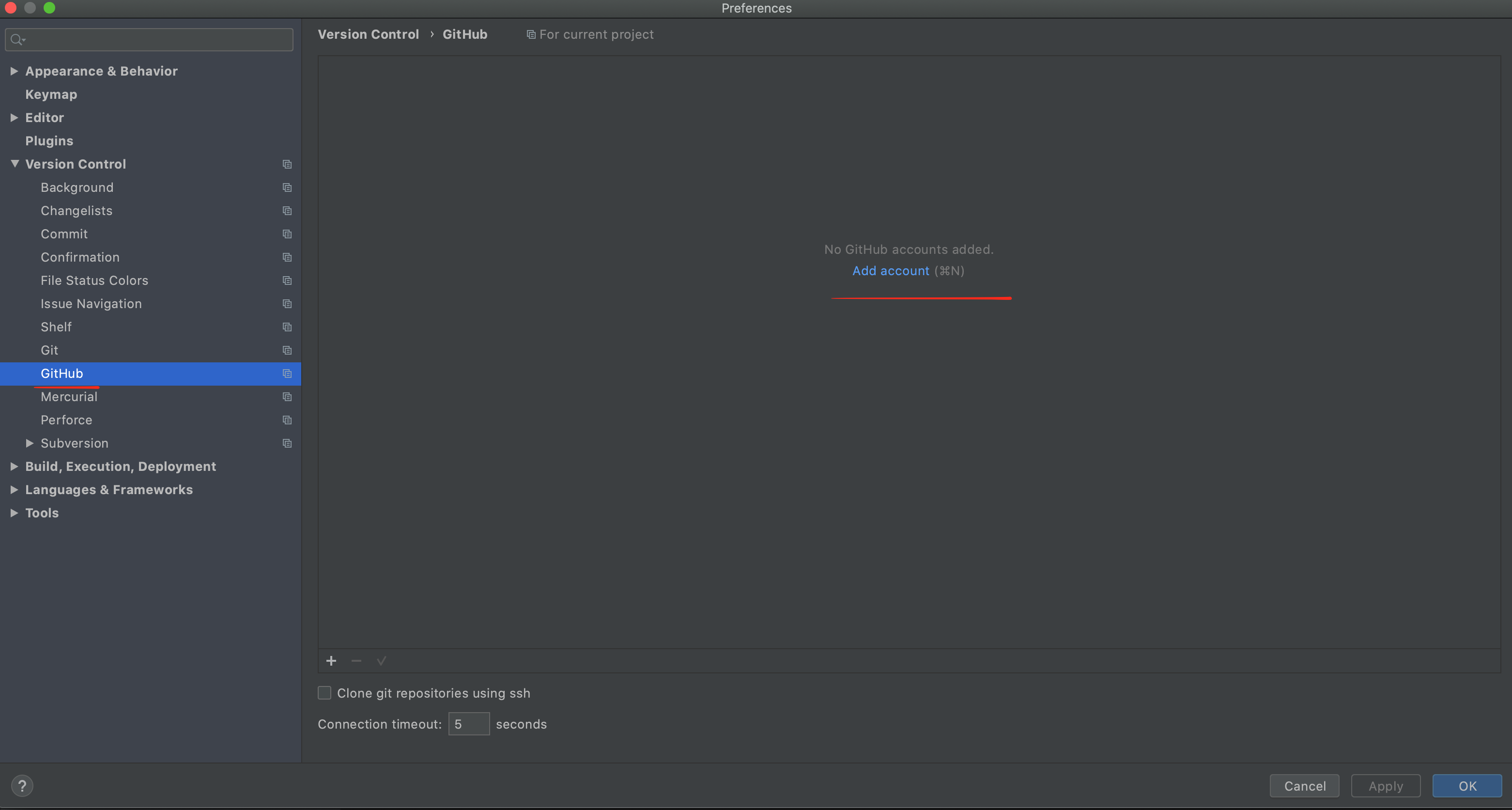Click the Add account link

coord(891,271)
